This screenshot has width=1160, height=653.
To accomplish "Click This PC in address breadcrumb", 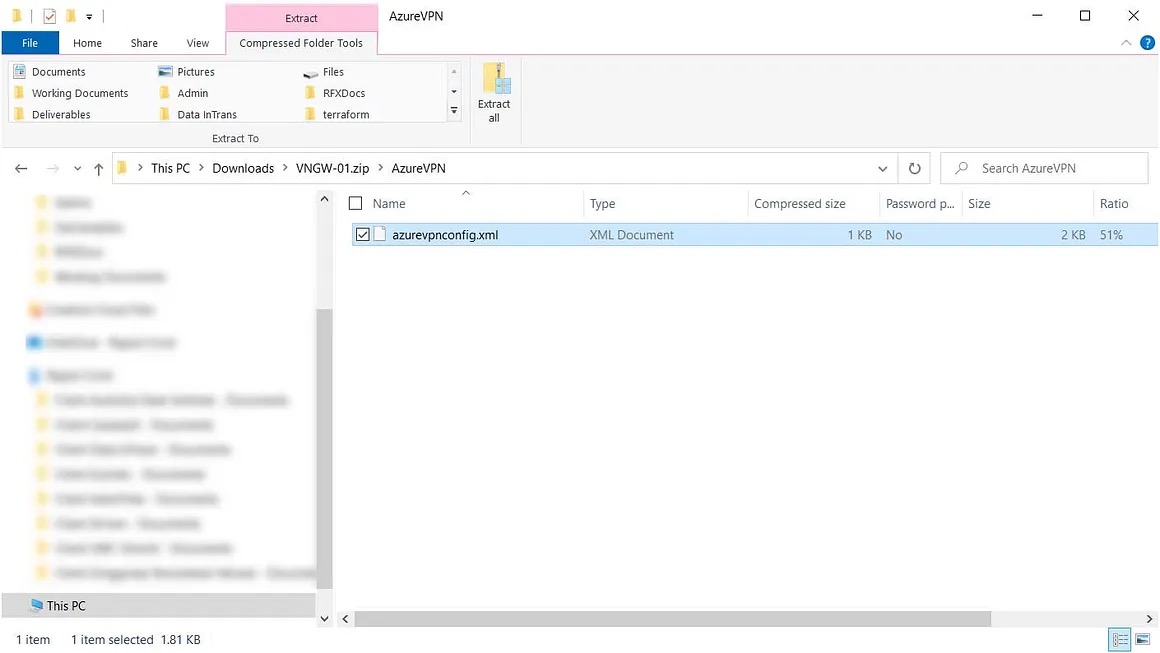I will pos(170,169).
